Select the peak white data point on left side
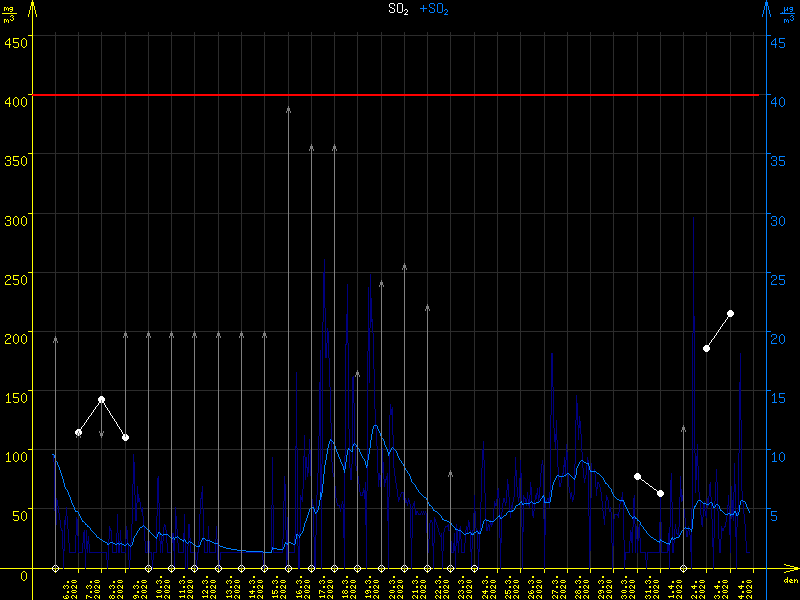The height and width of the screenshot is (600, 800). pyautogui.click(x=101, y=399)
